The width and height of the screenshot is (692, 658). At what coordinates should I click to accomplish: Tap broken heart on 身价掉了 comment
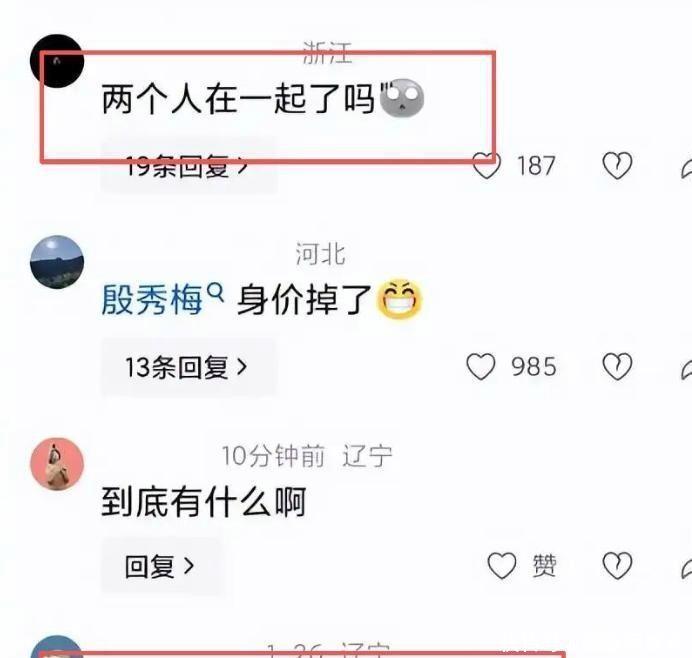coord(617,367)
